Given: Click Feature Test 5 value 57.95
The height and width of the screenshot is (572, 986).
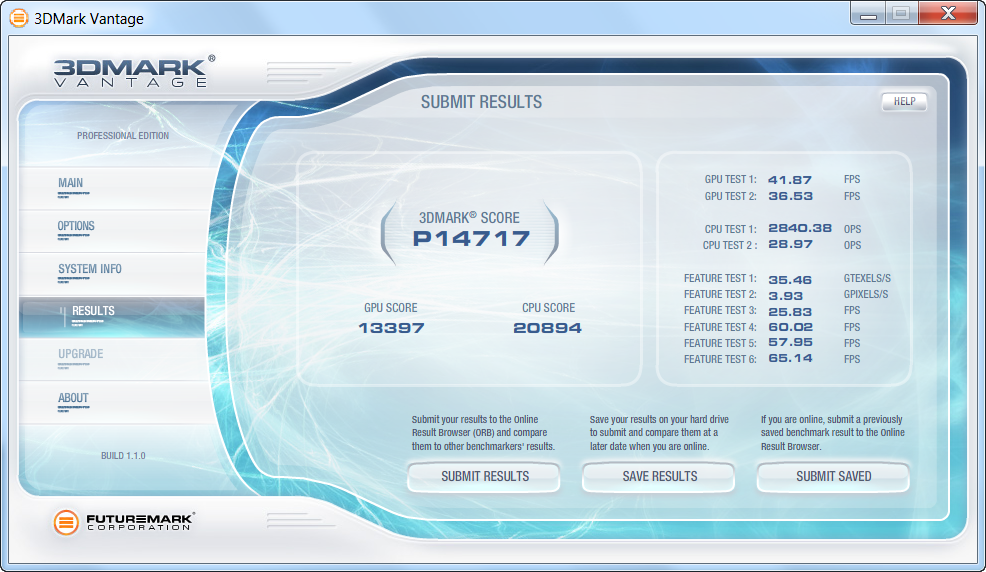Looking at the screenshot, I should [x=790, y=343].
